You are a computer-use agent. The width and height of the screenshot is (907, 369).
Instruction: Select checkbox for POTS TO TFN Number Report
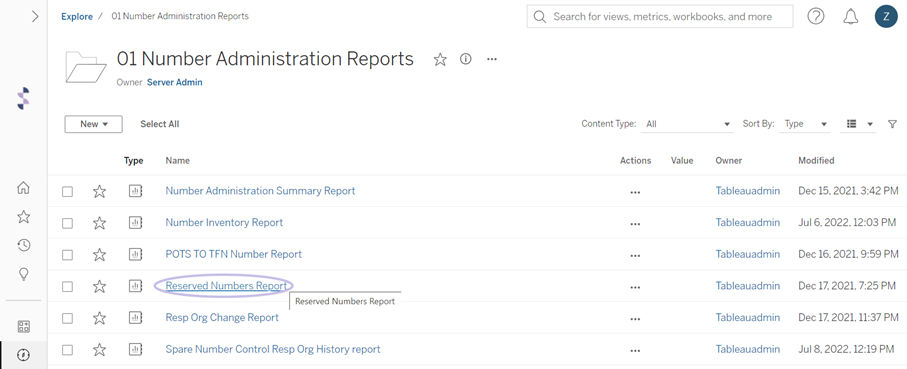click(68, 254)
